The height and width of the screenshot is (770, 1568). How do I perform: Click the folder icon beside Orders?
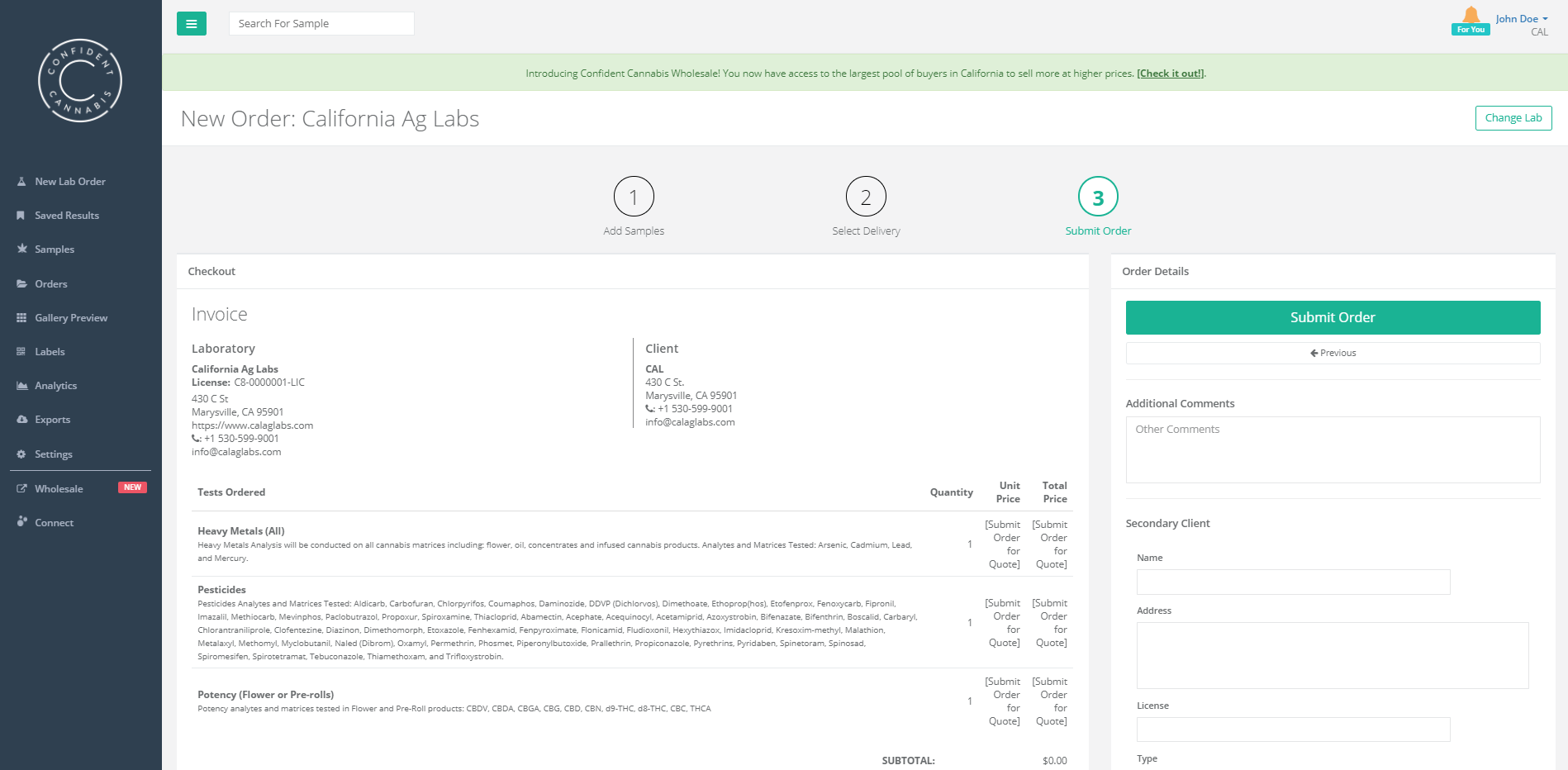[21, 284]
